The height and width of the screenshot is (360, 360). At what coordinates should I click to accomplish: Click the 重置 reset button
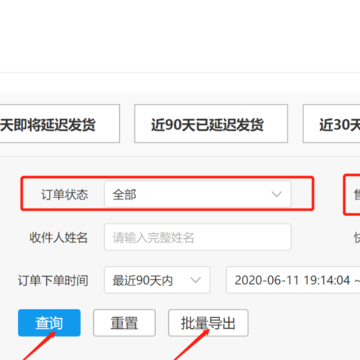[124, 323]
